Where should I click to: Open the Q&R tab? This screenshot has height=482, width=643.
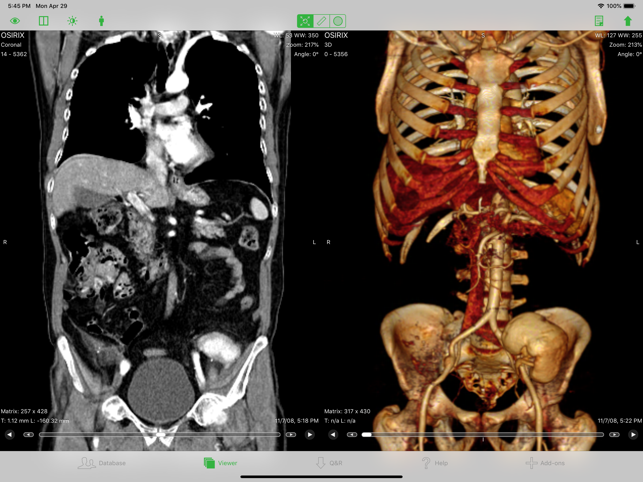tap(329, 463)
